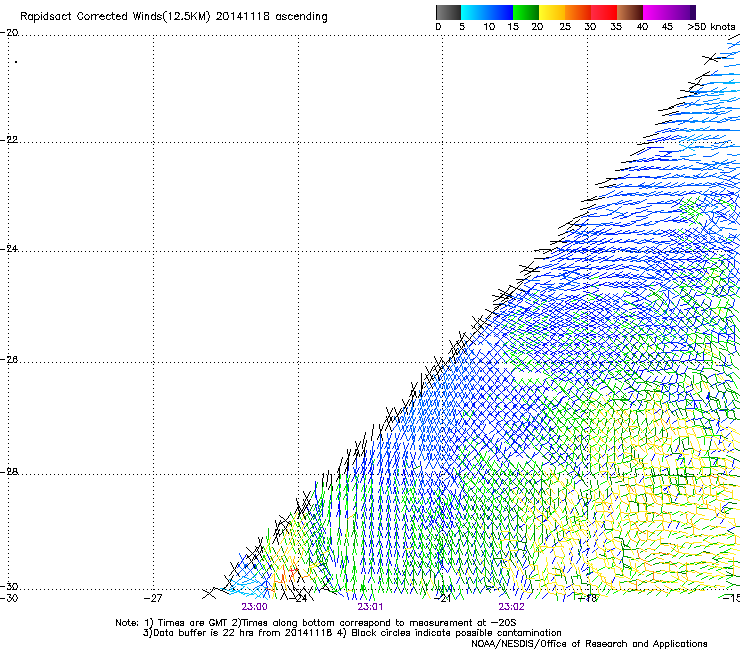
Task: Click the cyan-blue 5-15 knots color gradient
Action: click(x=487, y=12)
